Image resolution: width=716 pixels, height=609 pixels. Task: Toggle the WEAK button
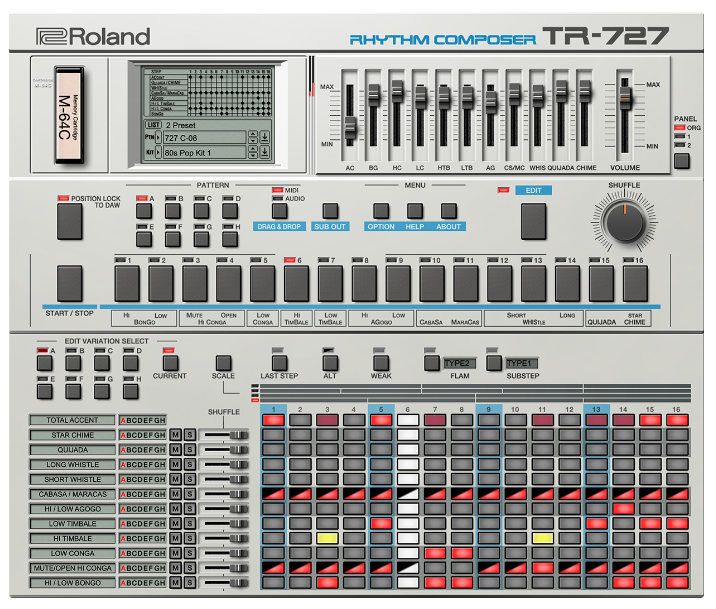coord(381,363)
